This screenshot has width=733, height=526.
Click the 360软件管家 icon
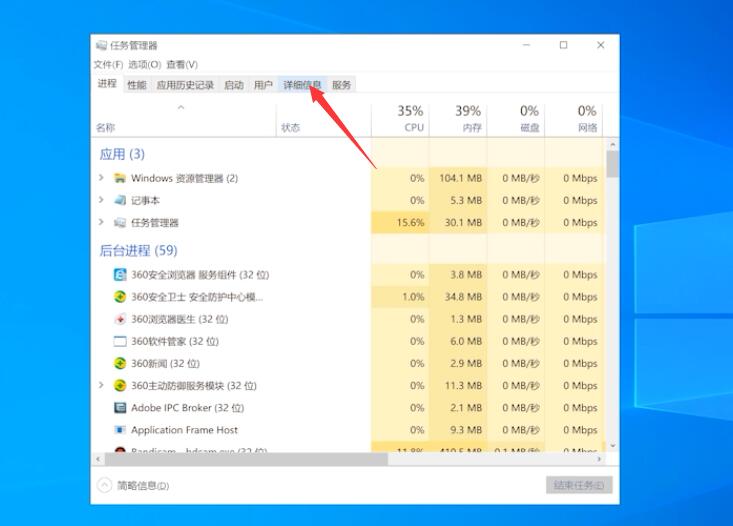[x=120, y=341]
